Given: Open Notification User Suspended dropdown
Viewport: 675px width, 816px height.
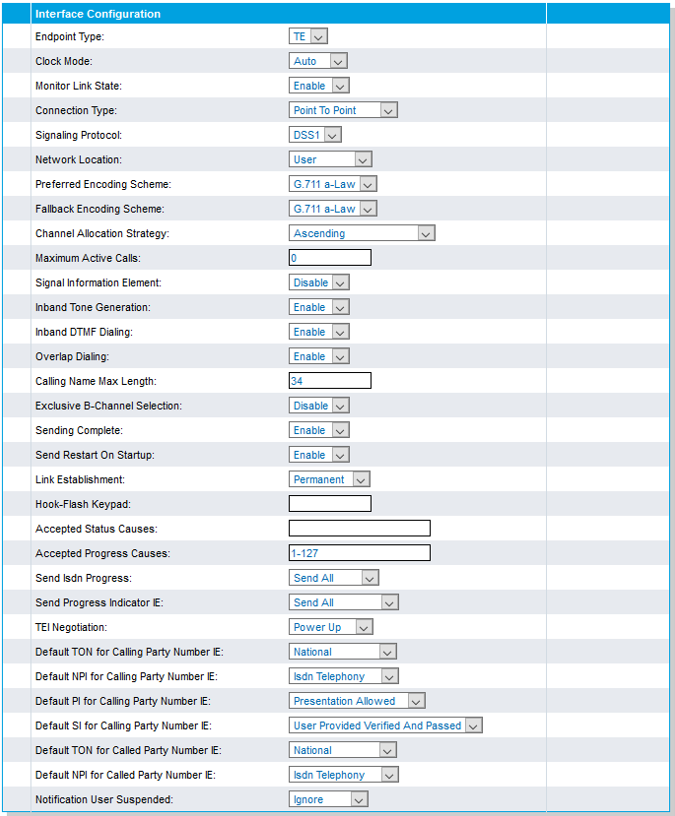Looking at the screenshot, I should (328, 799).
